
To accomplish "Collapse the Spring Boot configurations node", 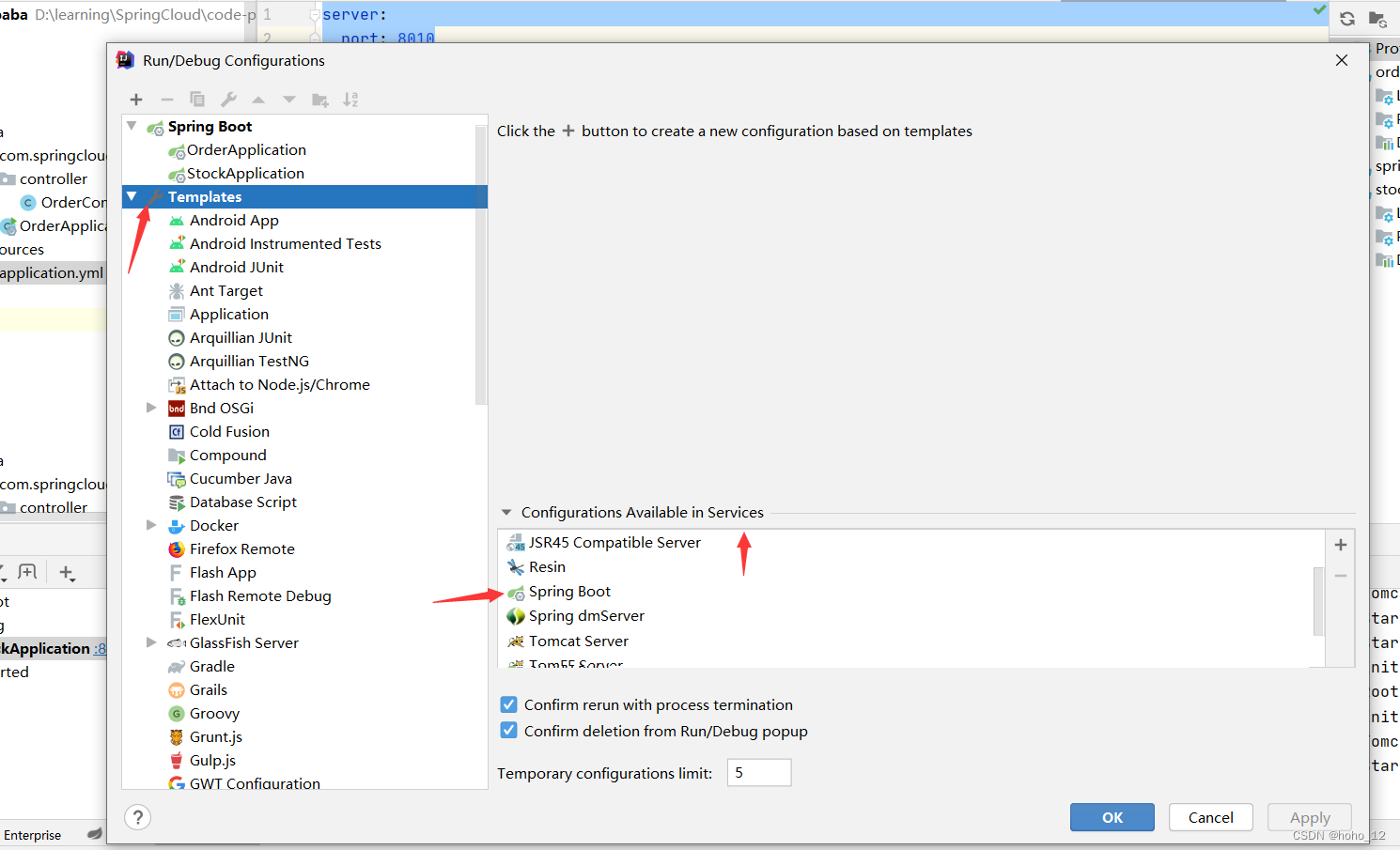I will point(132,126).
